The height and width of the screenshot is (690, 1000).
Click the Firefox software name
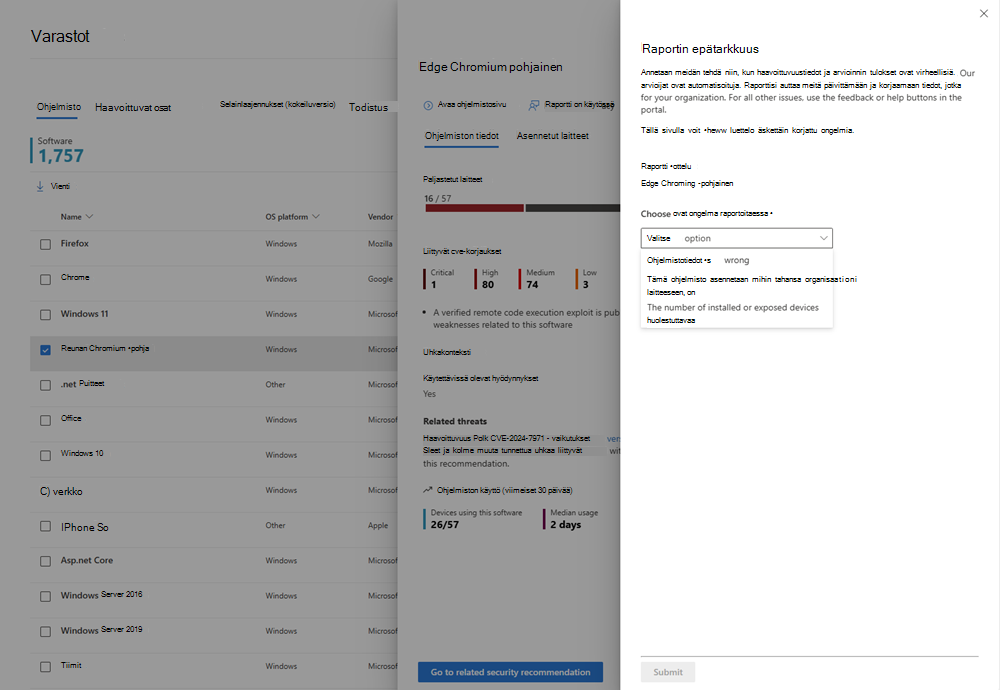pos(75,244)
